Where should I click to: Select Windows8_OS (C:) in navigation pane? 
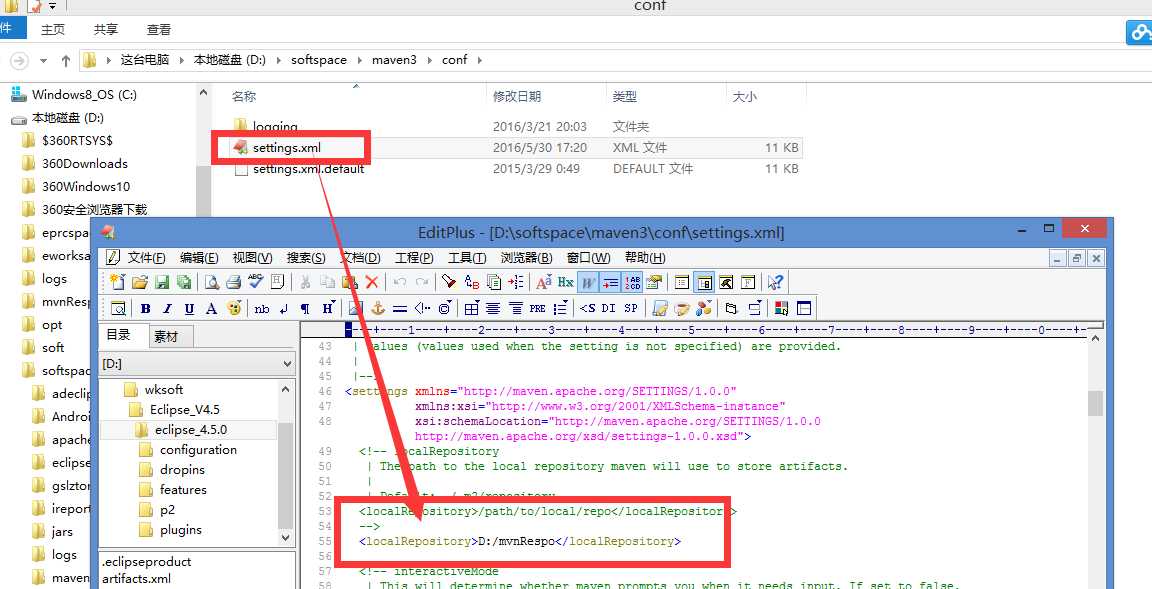pyautogui.click(x=84, y=95)
